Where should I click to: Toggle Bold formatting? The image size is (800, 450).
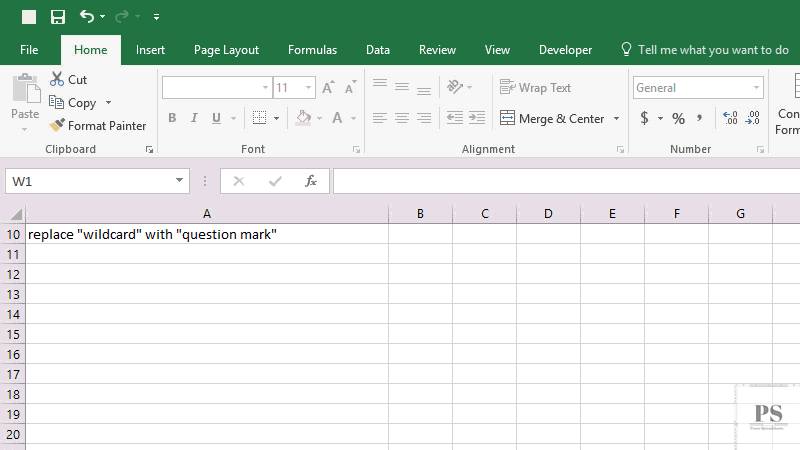(x=172, y=118)
